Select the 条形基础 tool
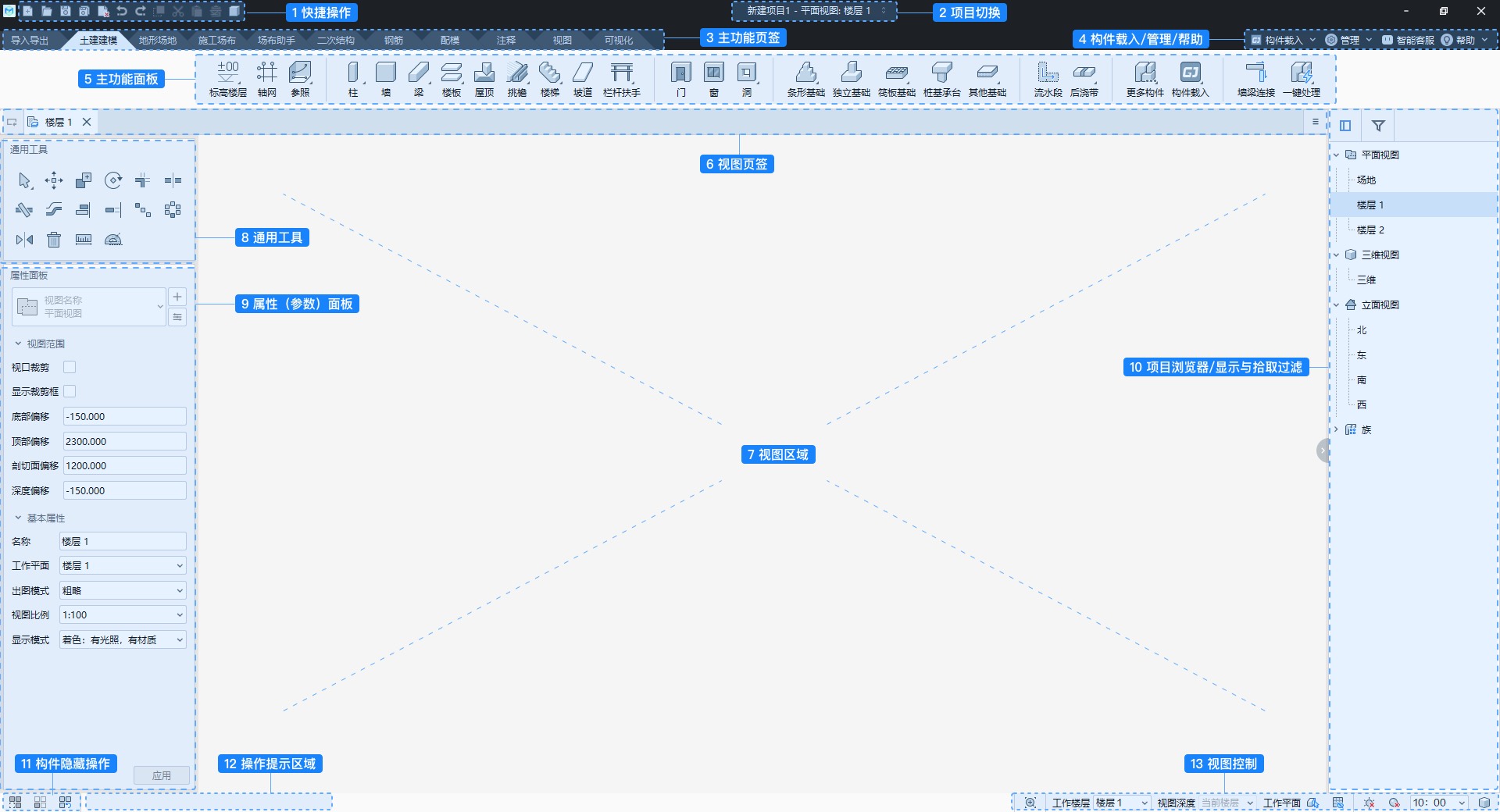The height and width of the screenshot is (812, 1500). click(x=806, y=79)
